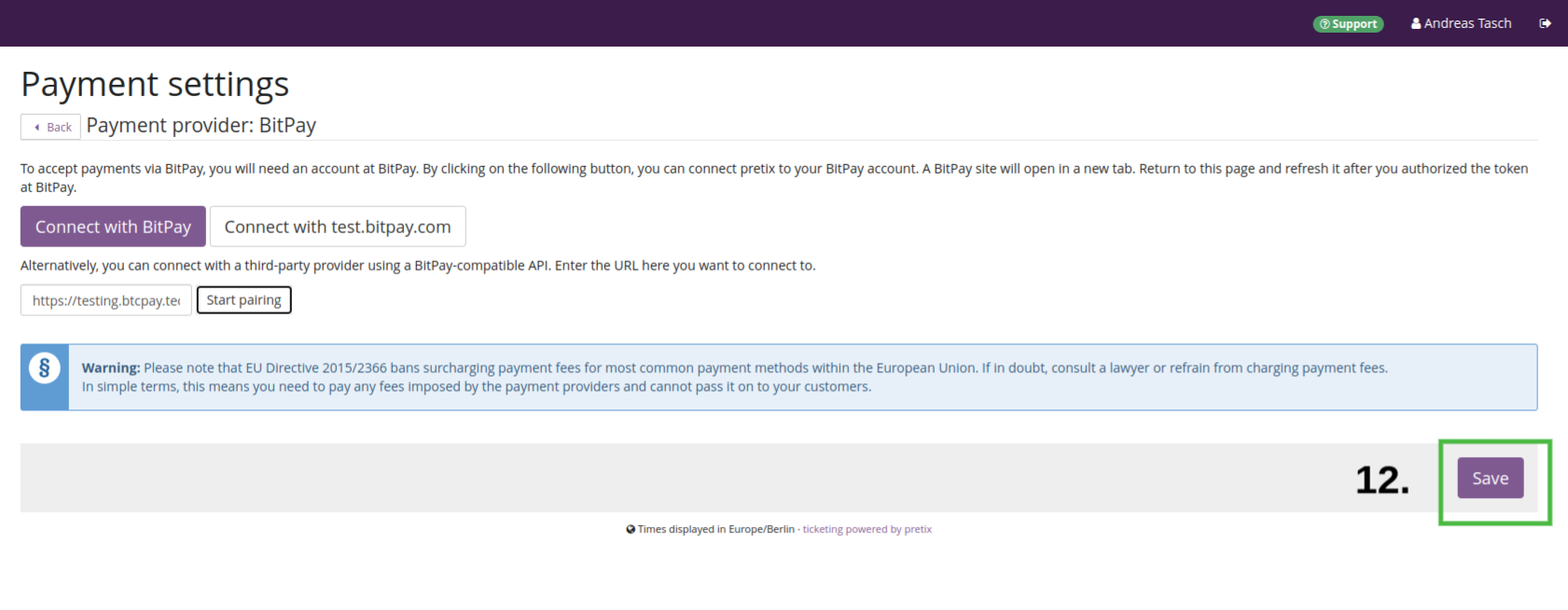
Task: Click the left caret icon on Back button
Action: click(37, 127)
